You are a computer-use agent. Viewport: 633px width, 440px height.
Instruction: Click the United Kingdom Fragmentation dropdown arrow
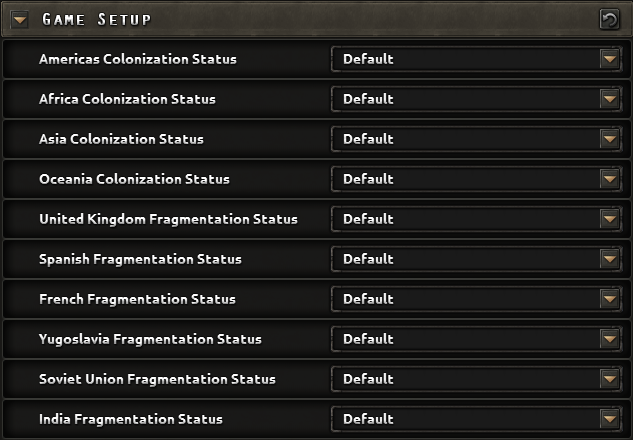tap(610, 219)
